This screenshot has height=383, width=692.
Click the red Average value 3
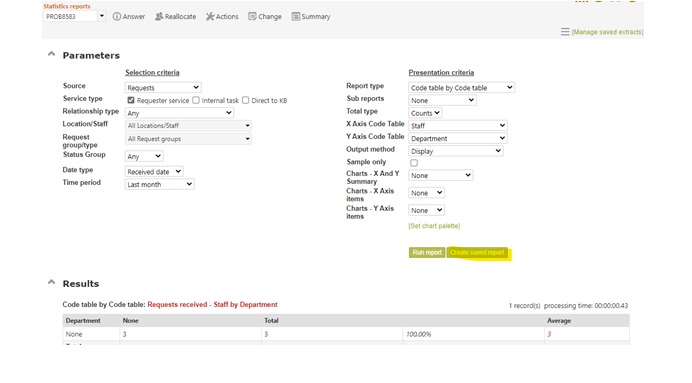(549, 334)
